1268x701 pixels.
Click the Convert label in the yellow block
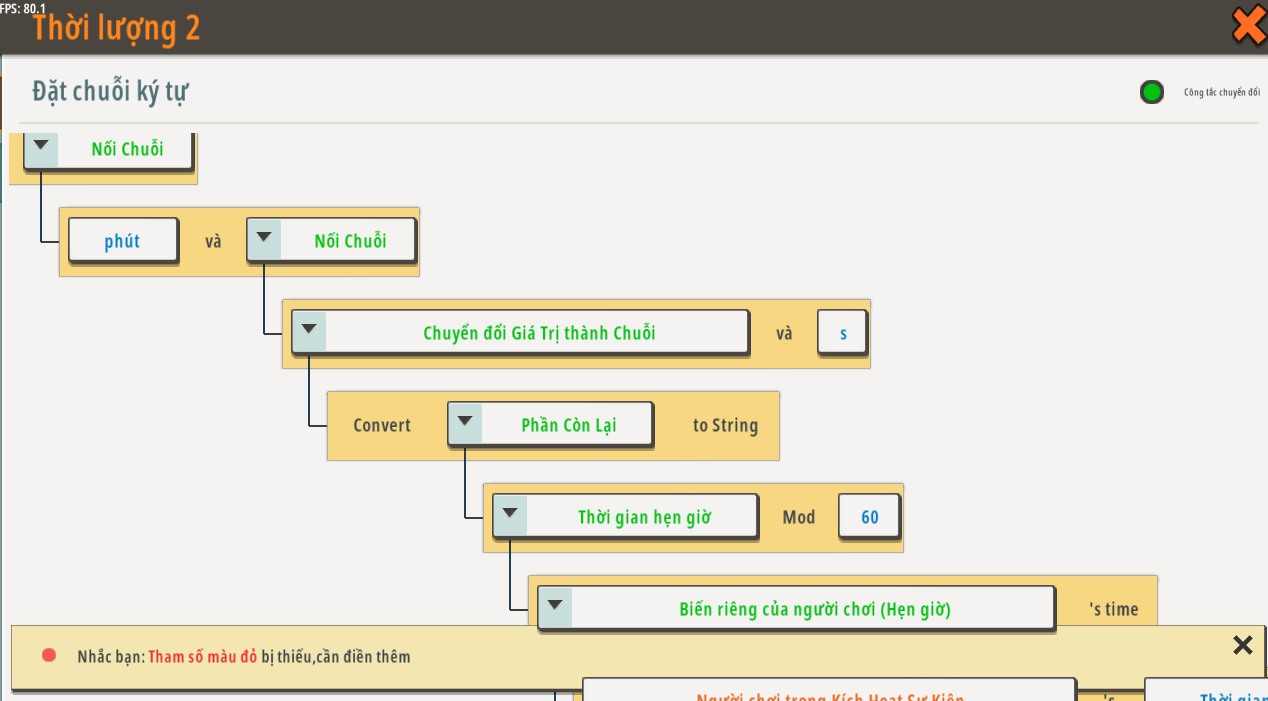[382, 425]
